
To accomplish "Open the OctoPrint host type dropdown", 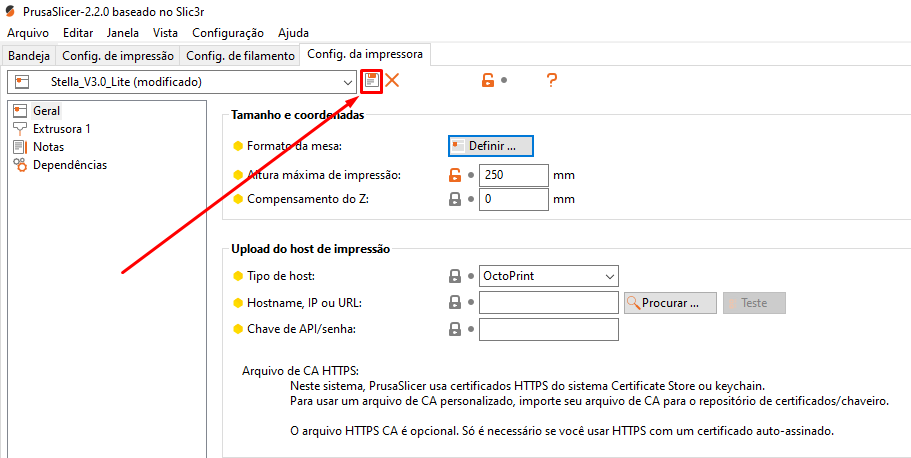I will pos(549,276).
